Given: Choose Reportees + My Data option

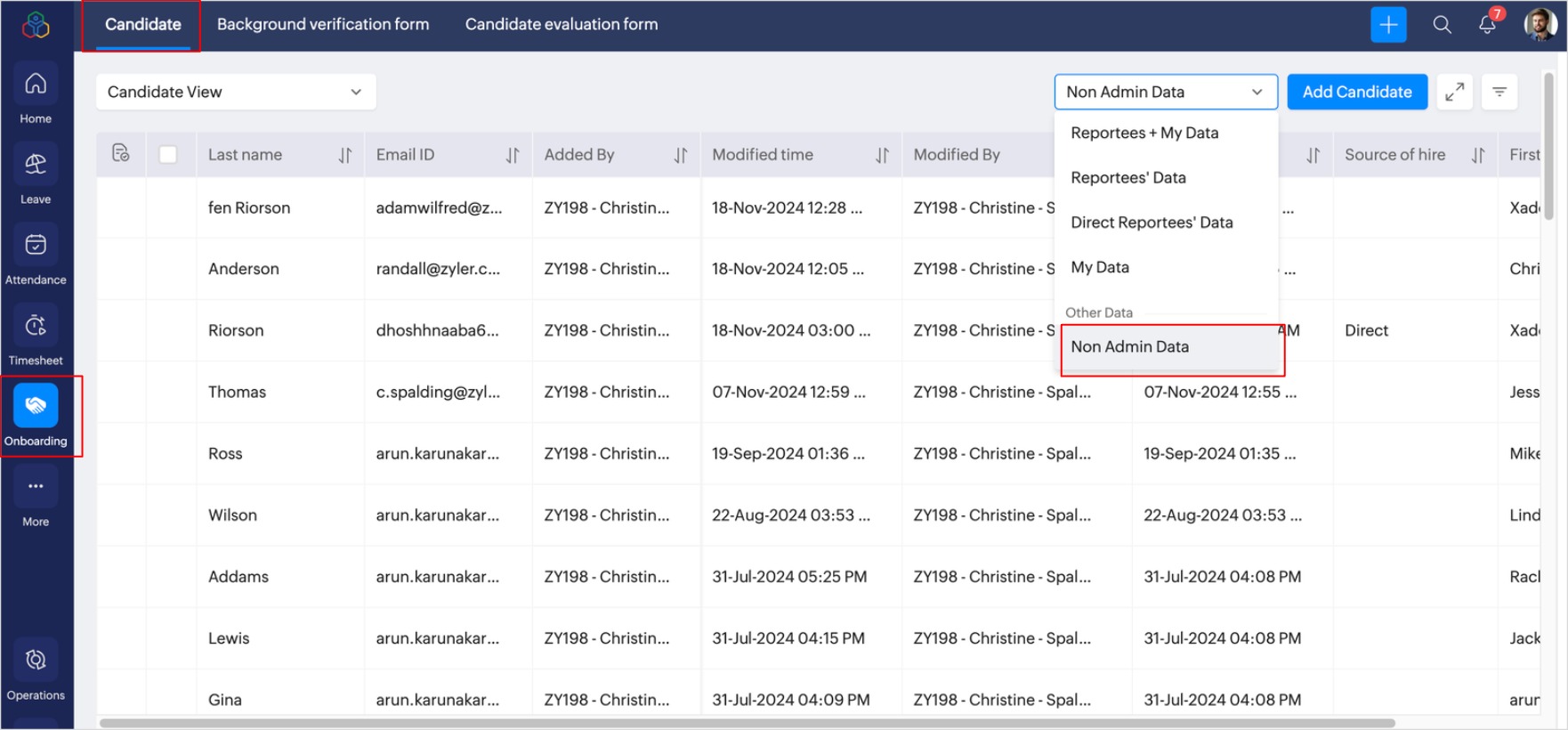Looking at the screenshot, I should pyautogui.click(x=1144, y=133).
